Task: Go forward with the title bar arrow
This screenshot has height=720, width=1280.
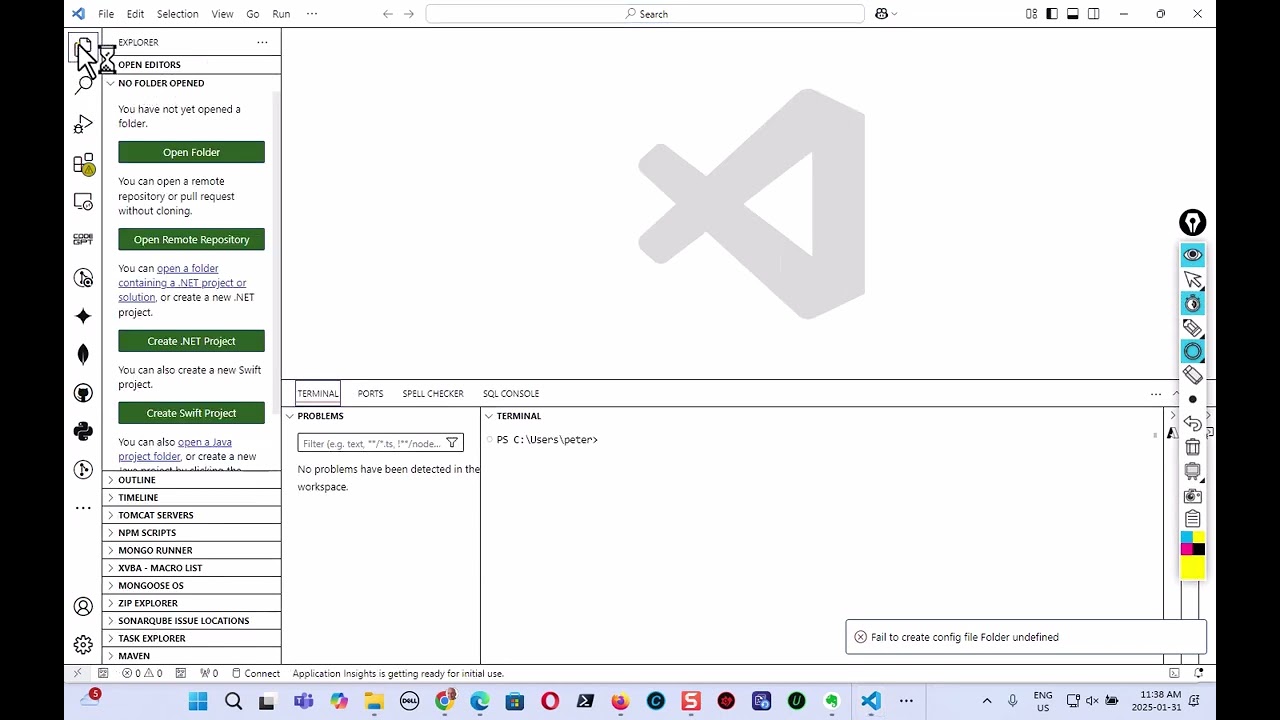Action: [408, 14]
